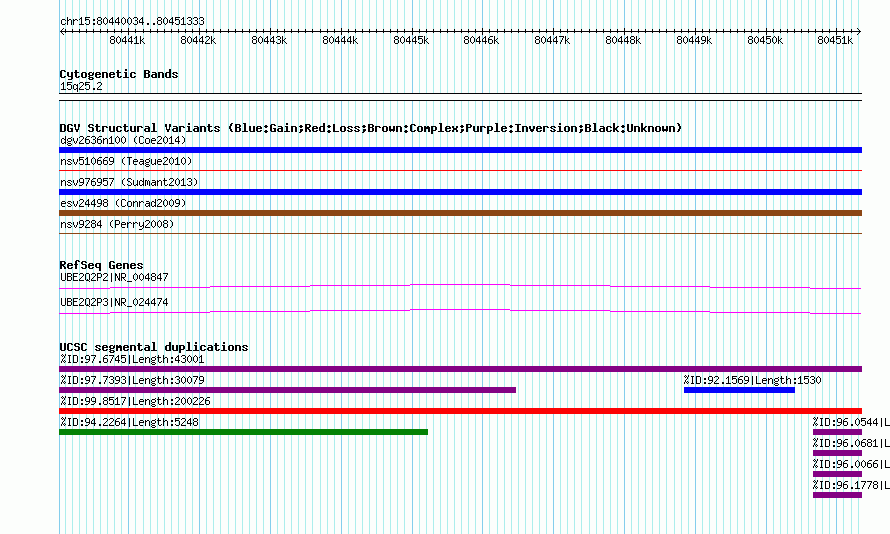Select the purple Length:43001 duplication bar
The width and height of the screenshot is (890, 534).
pyautogui.click(x=460, y=369)
